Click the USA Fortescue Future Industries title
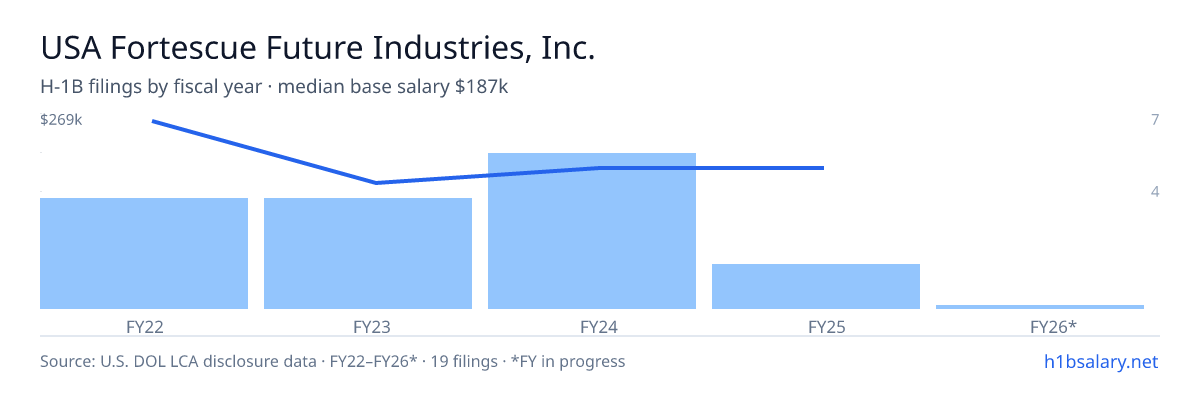The width and height of the screenshot is (1200, 400). (x=318, y=48)
